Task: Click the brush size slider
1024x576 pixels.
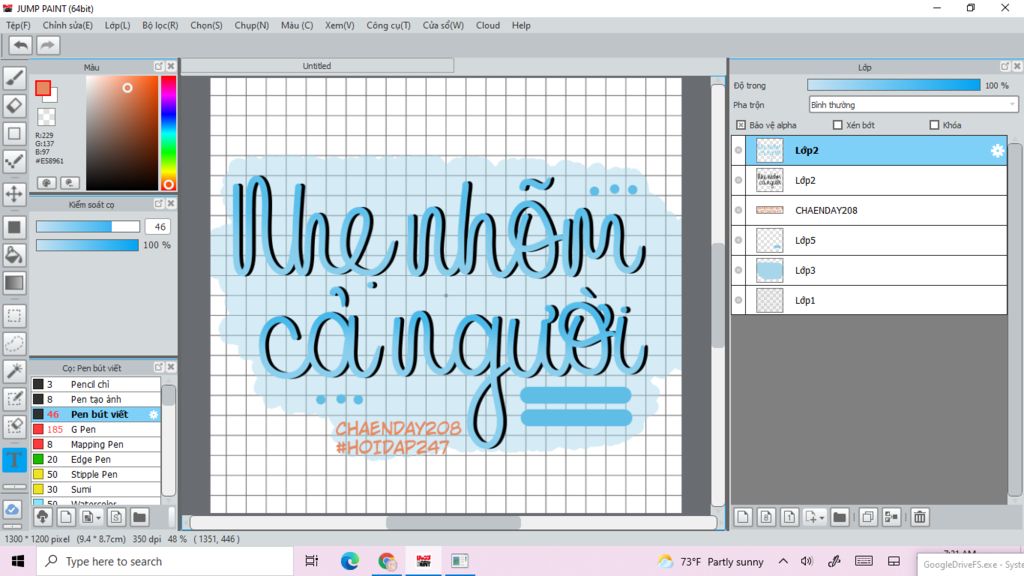Action: (88, 227)
